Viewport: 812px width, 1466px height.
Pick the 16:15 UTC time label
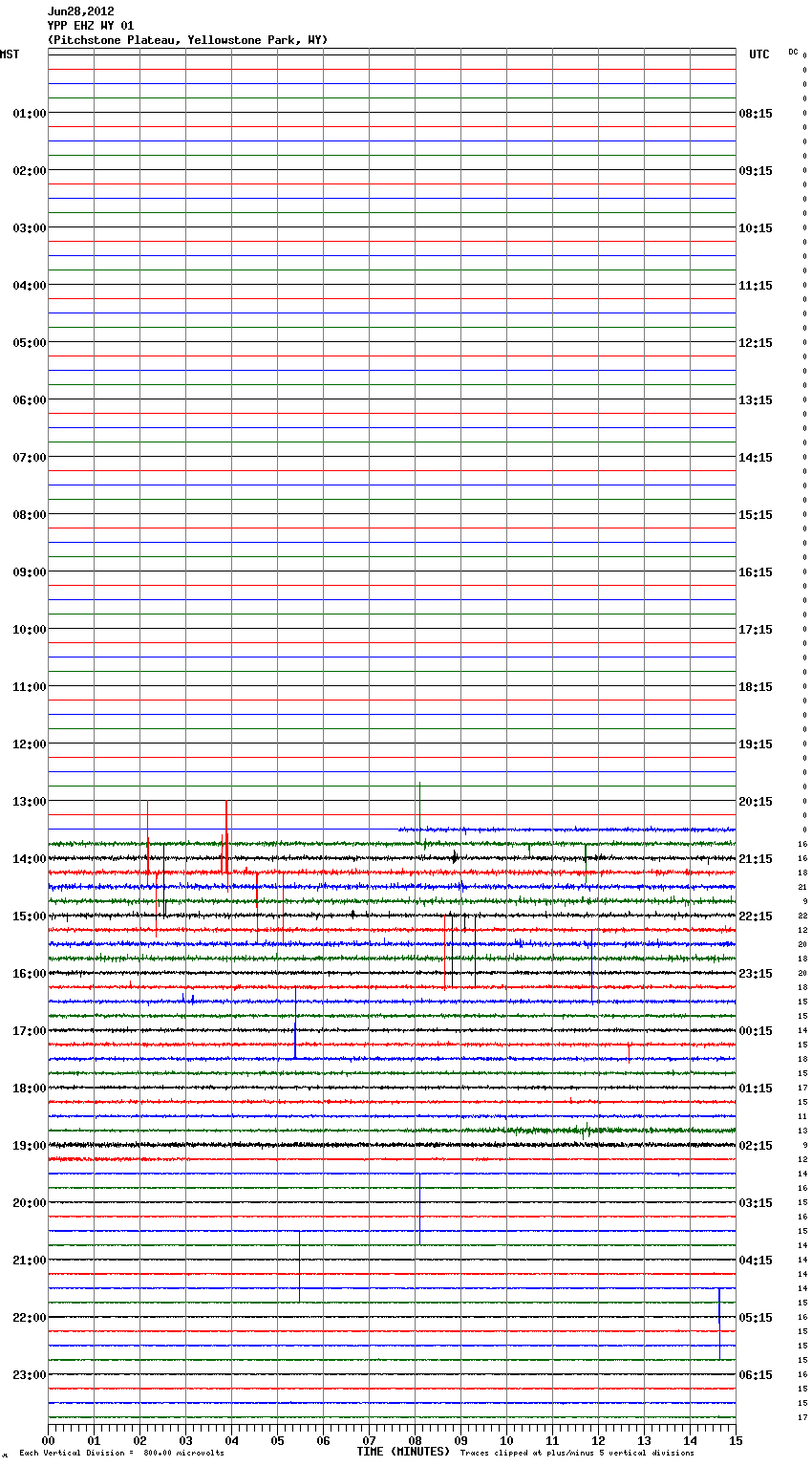[x=756, y=572]
